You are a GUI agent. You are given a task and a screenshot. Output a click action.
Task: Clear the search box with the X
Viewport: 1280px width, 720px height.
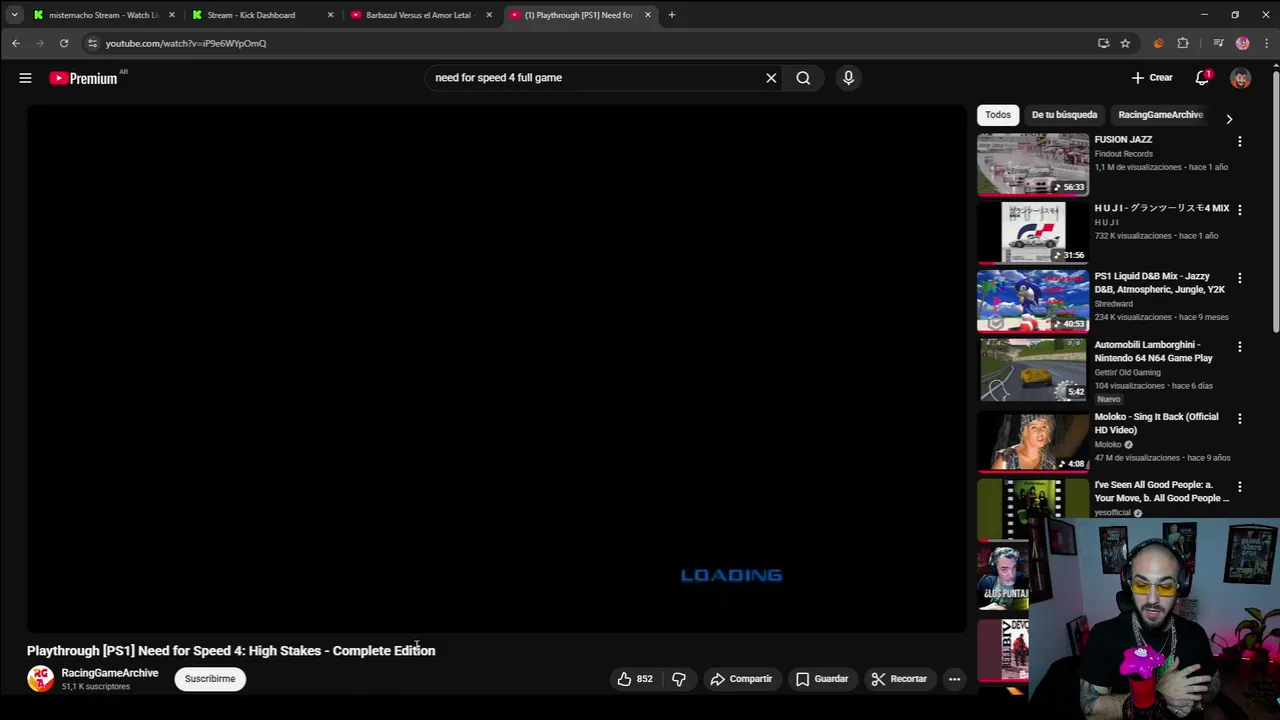pos(771,78)
